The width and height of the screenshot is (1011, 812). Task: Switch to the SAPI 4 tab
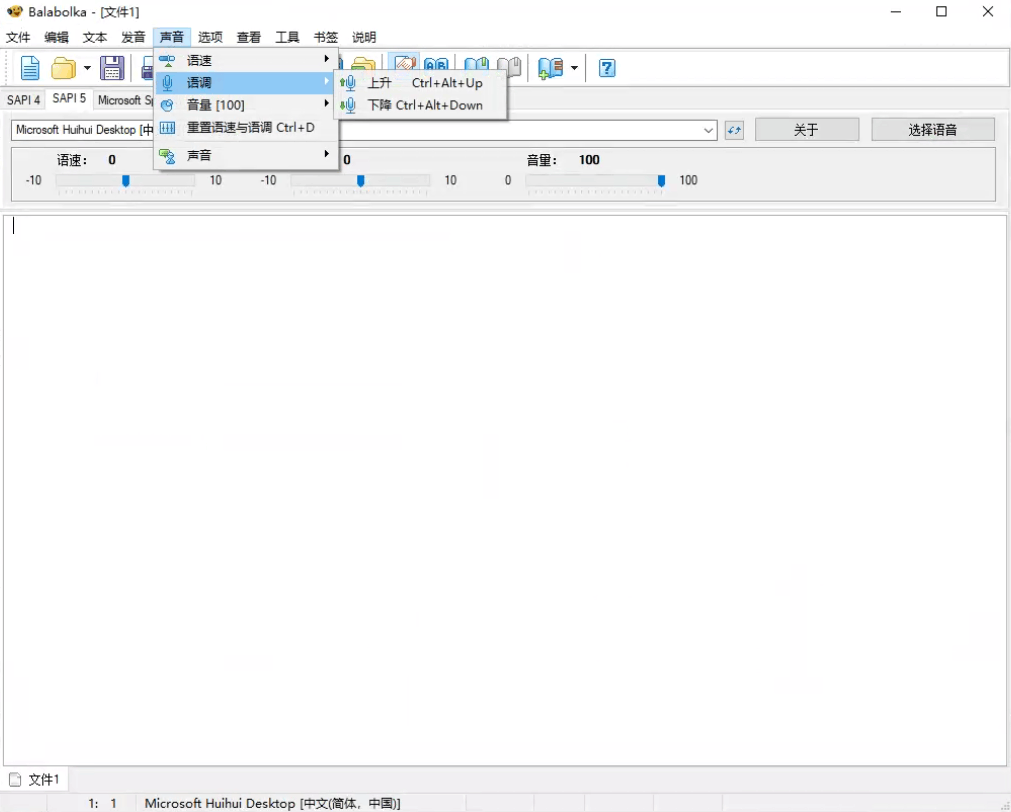(x=23, y=100)
